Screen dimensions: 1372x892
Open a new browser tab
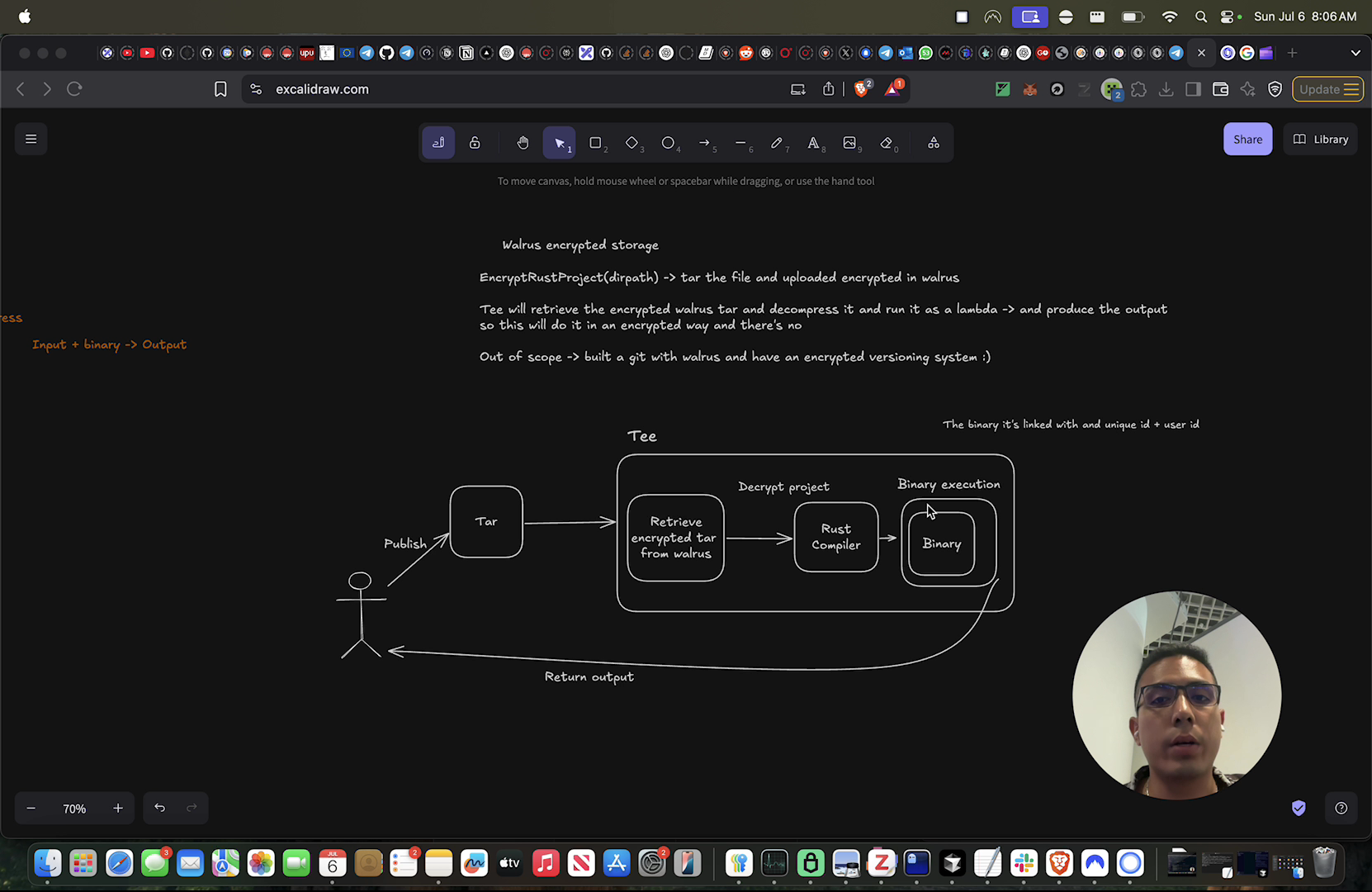point(1292,53)
